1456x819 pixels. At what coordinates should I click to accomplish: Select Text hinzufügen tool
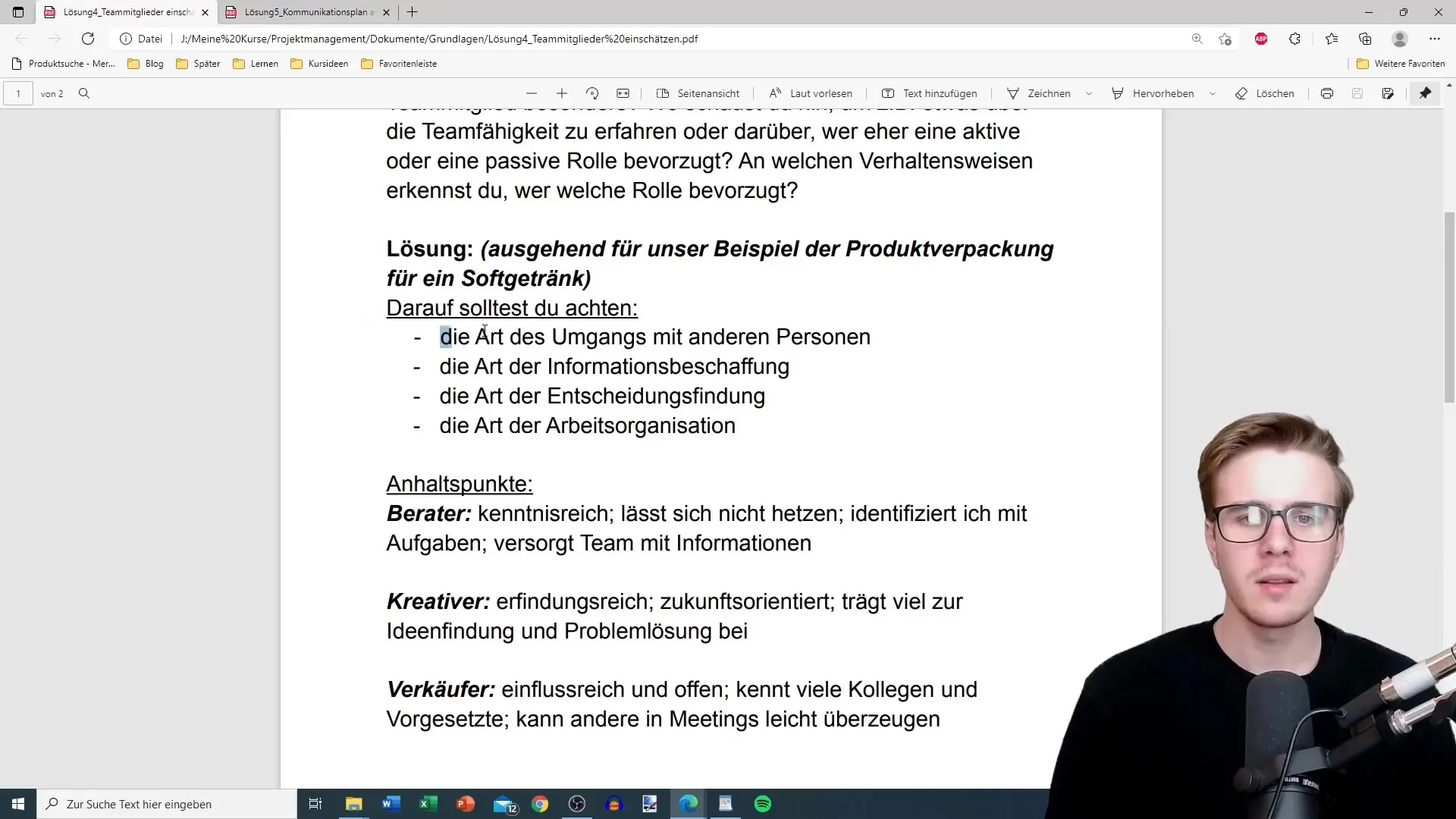[929, 93]
